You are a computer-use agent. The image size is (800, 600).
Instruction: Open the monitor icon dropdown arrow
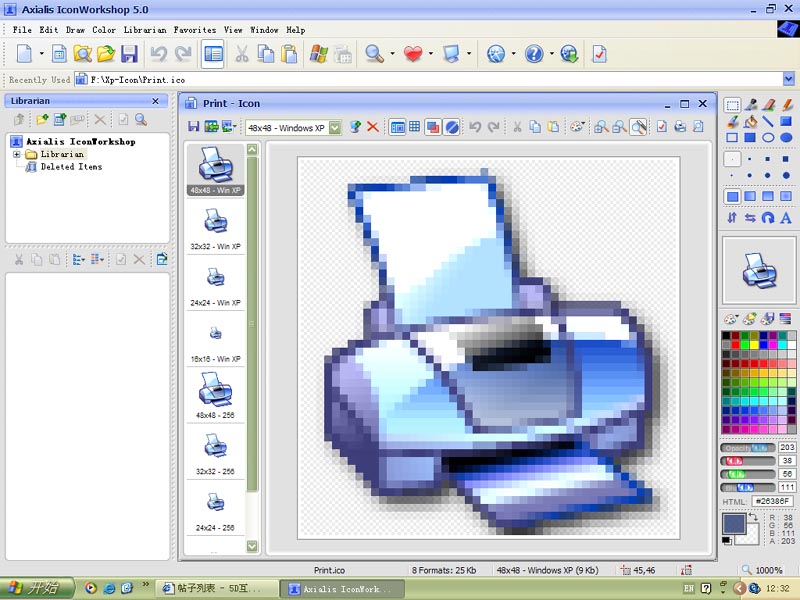point(469,54)
